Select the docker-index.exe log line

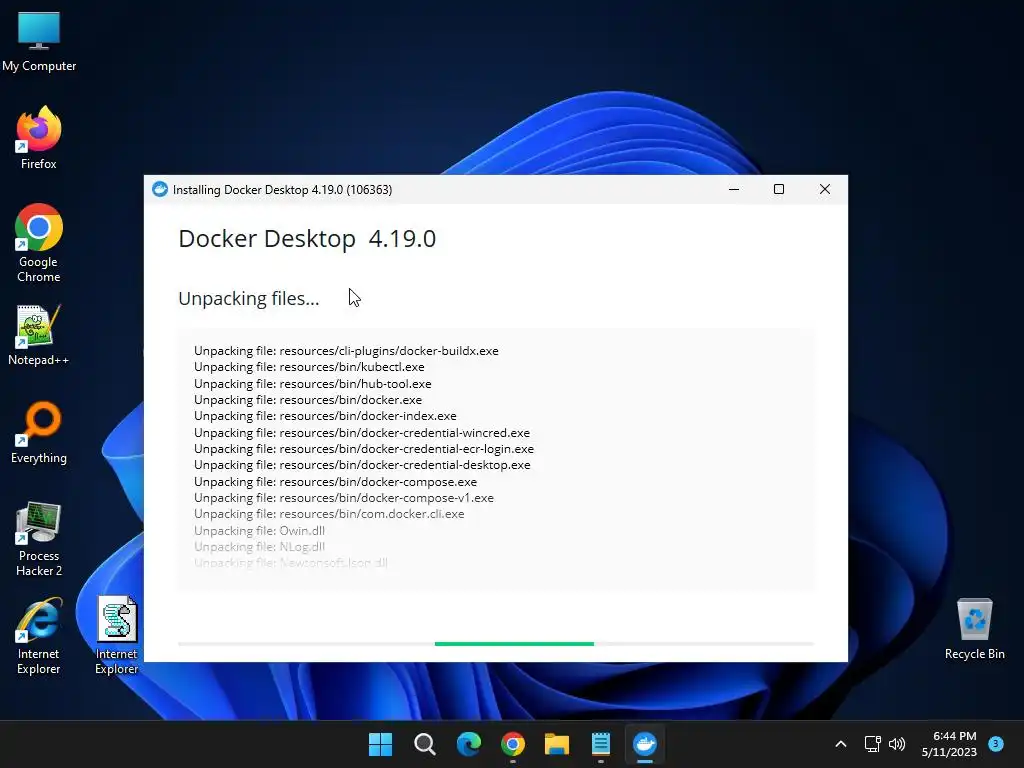click(325, 416)
